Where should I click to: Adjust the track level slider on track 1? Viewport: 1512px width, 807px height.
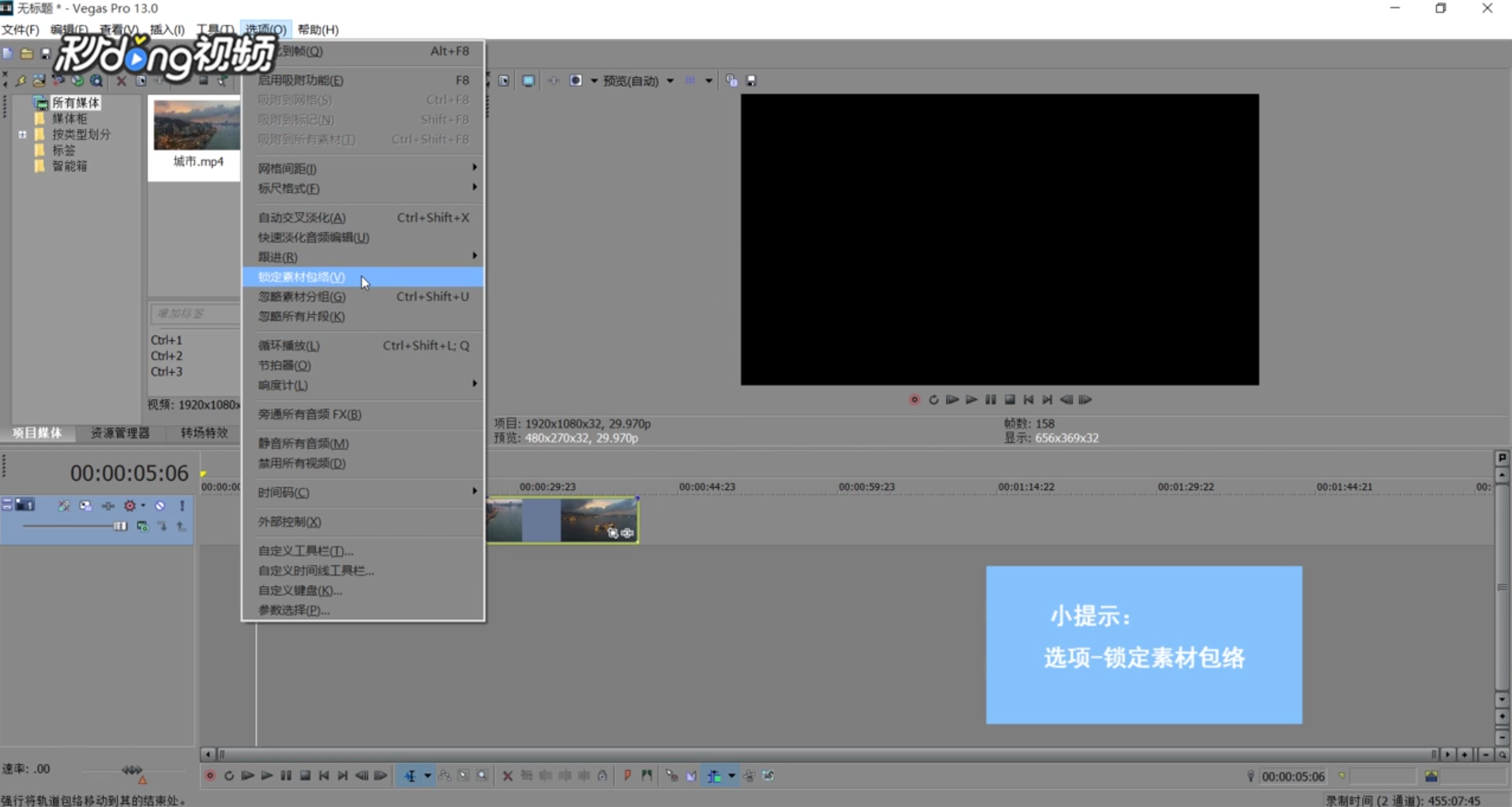tap(120, 527)
